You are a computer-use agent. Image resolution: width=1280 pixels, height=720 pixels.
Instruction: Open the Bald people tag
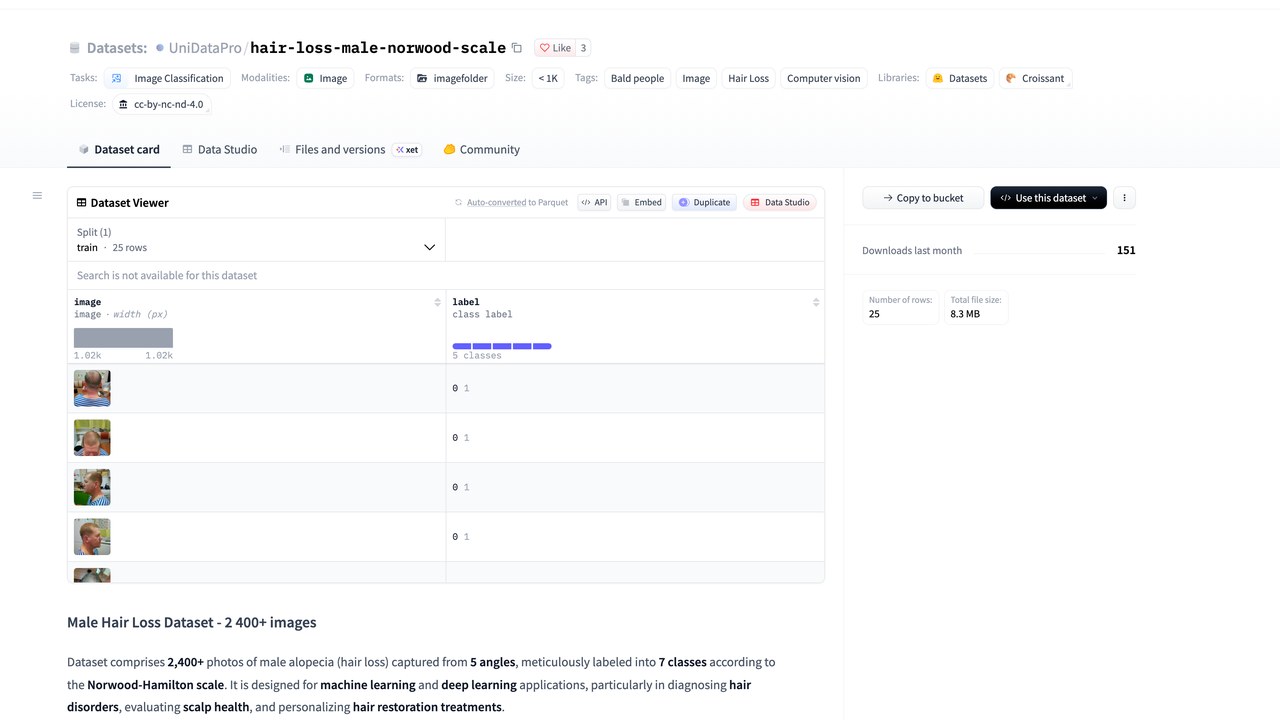(x=637, y=78)
